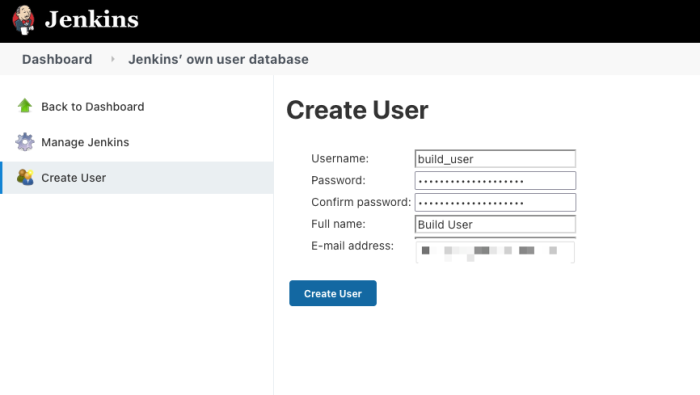
Task: Focus the E-mail address input field
Action: coord(495,250)
